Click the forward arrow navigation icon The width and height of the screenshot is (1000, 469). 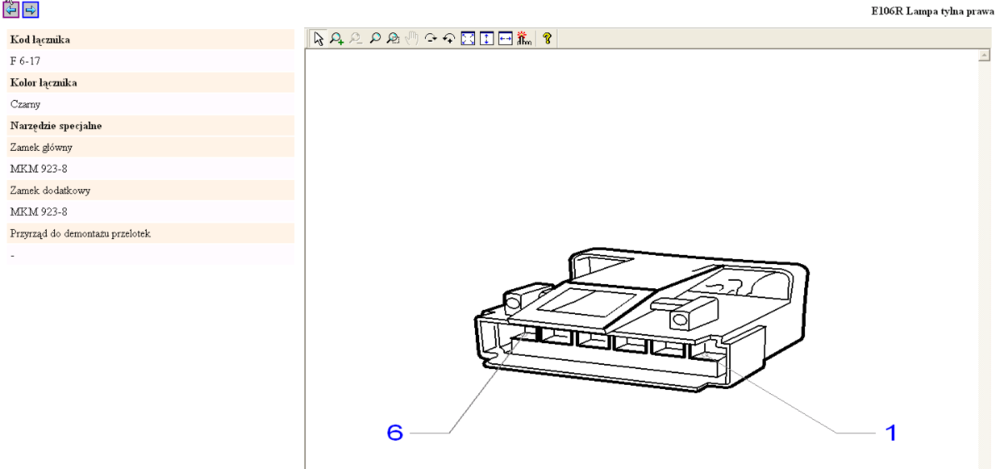point(30,9)
